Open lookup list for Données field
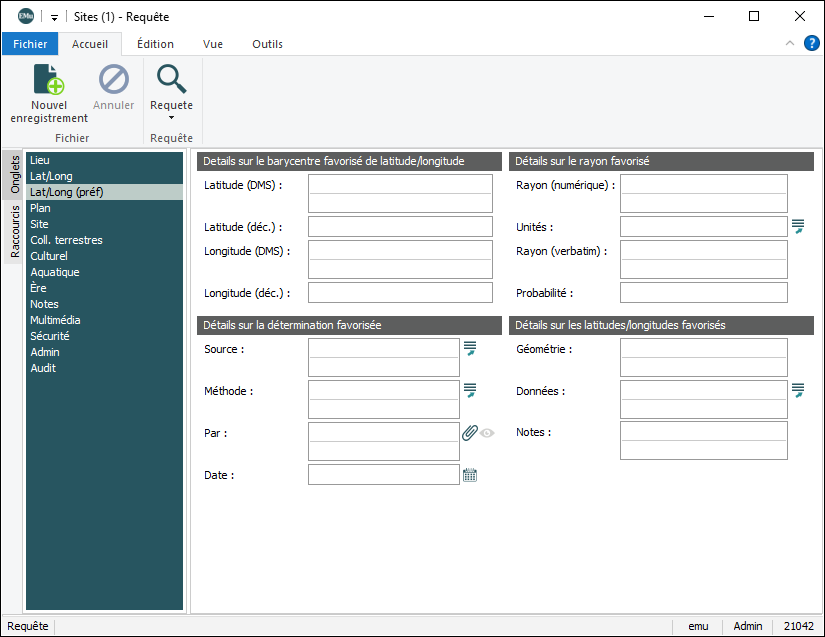Image resolution: width=825 pixels, height=637 pixels. [x=797, y=390]
